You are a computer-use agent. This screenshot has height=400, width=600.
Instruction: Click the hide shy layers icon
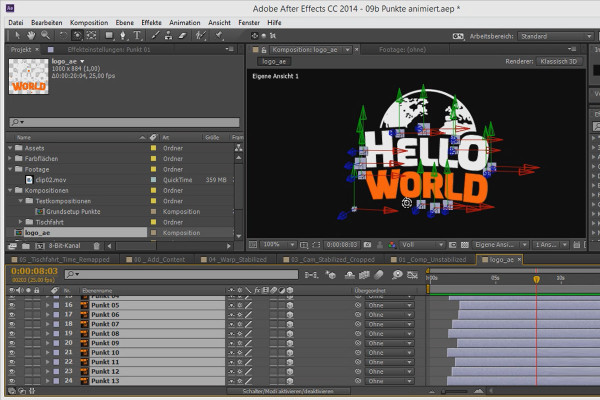pos(349,275)
